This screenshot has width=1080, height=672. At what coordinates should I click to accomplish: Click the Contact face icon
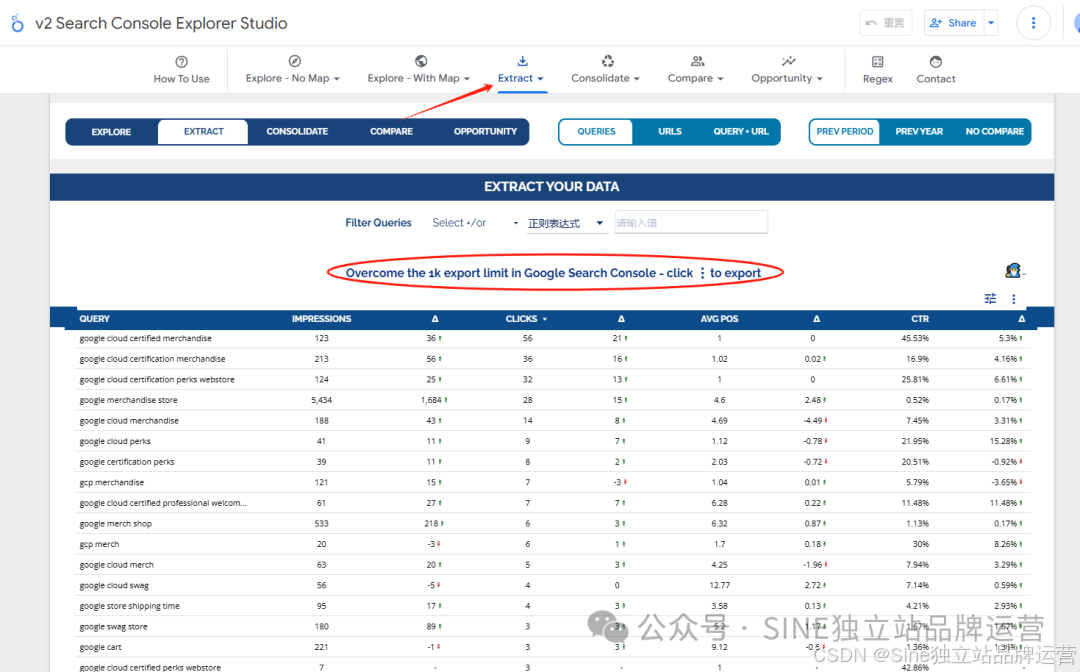click(935, 61)
